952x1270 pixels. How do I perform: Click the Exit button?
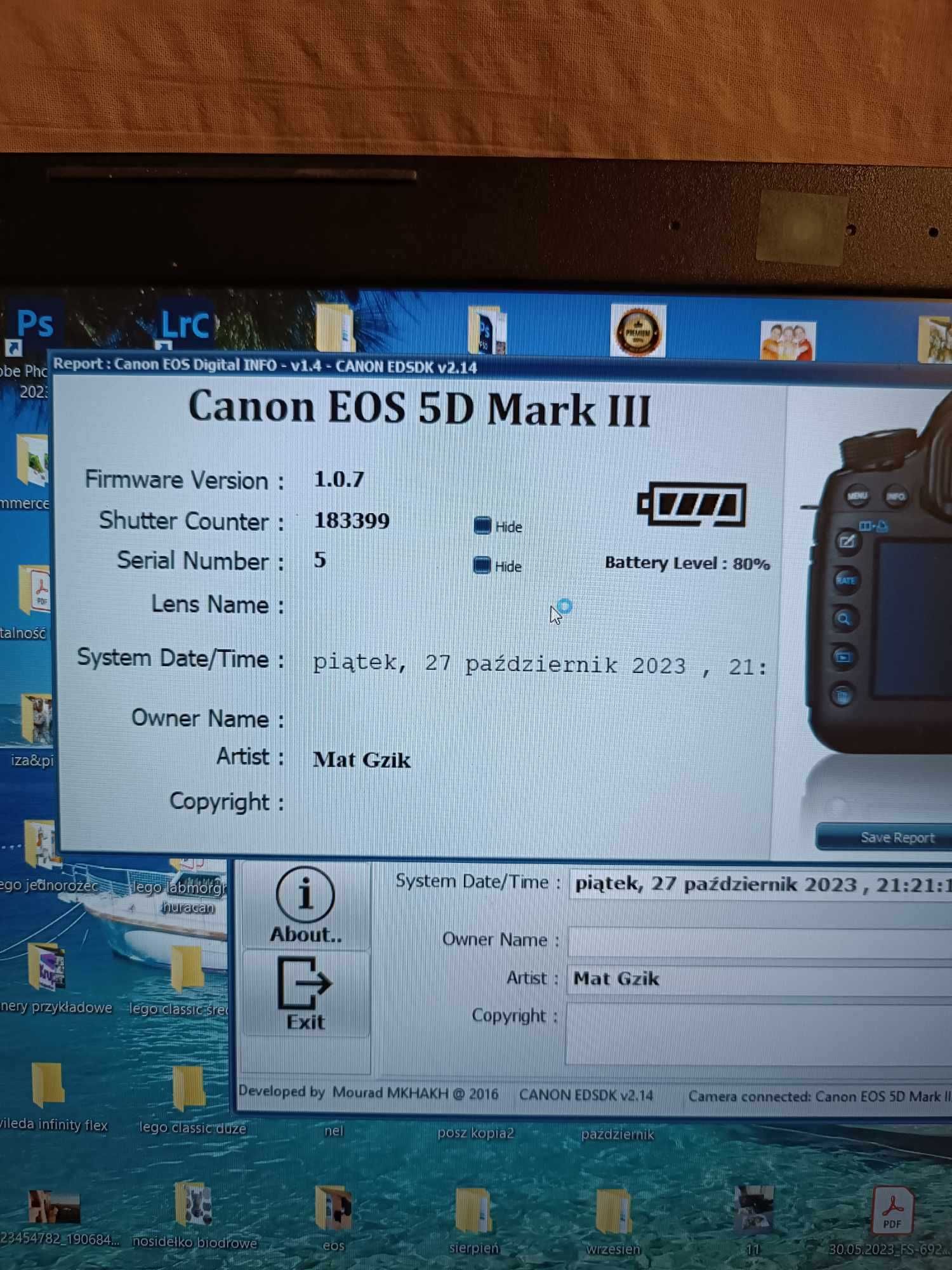click(x=305, y=994)
